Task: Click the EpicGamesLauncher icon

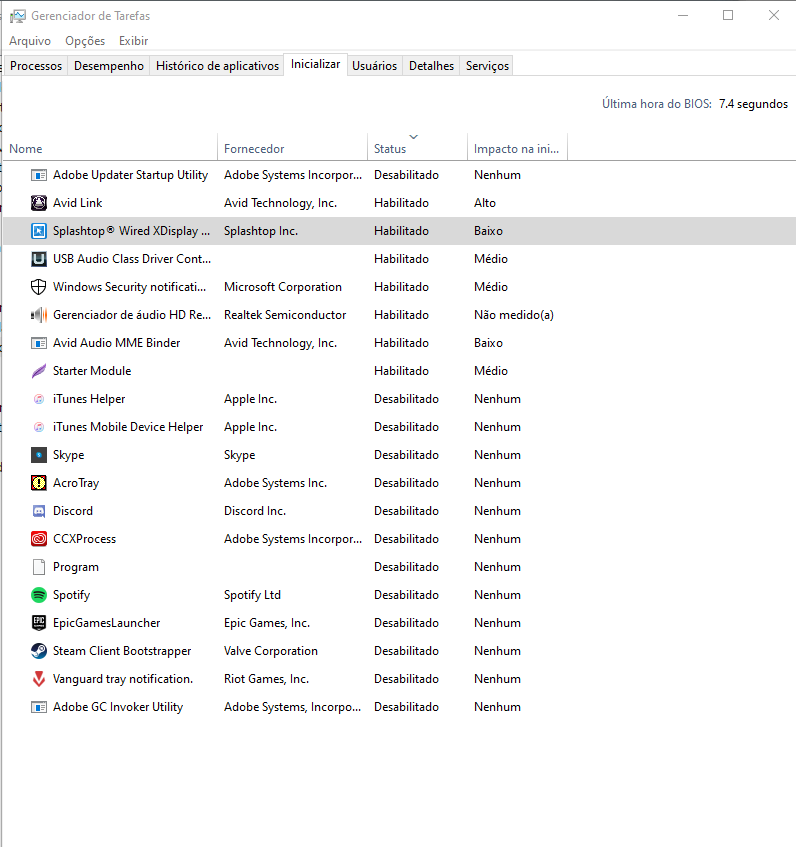Action: pyautogui.click(x=39, y=623)
